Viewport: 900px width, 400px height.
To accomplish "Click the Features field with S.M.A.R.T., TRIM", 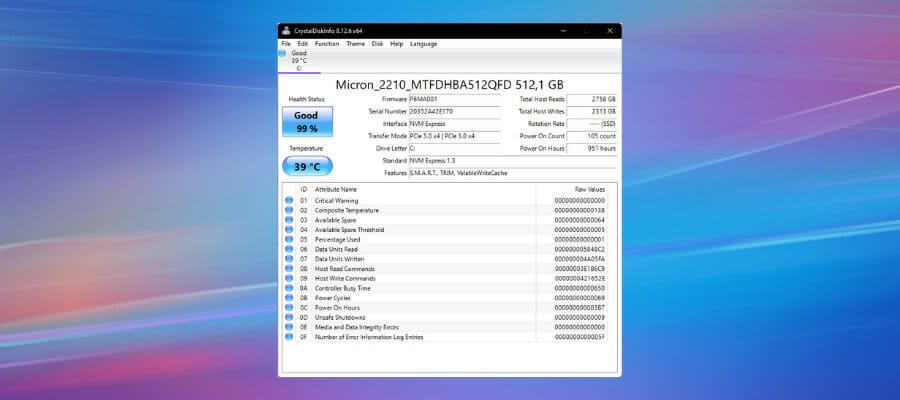I will click(x=513, y=173).
